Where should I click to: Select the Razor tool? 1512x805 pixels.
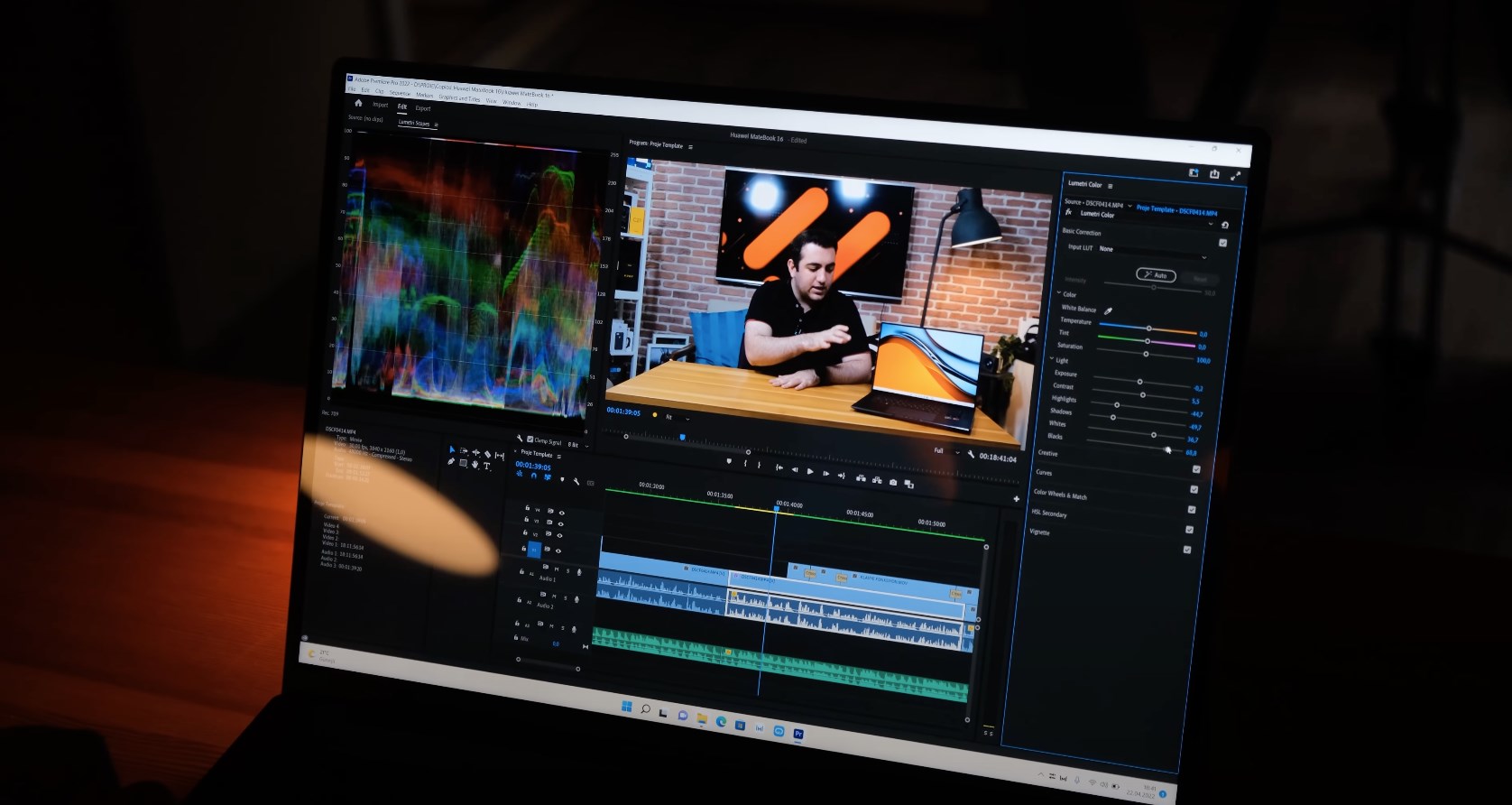[487, 454]
